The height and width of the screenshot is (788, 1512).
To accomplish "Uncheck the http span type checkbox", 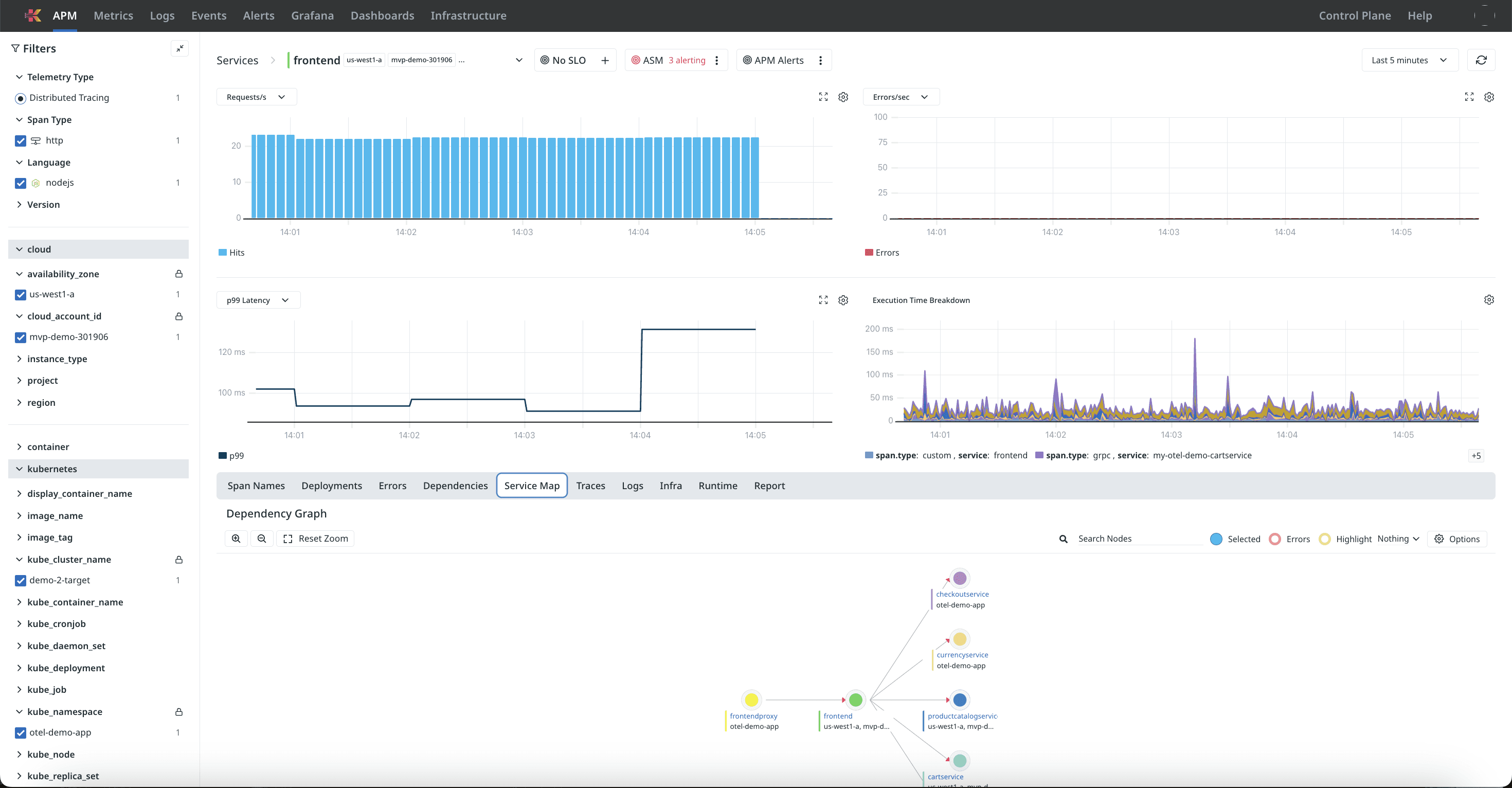I will click(x=21, y=140).
